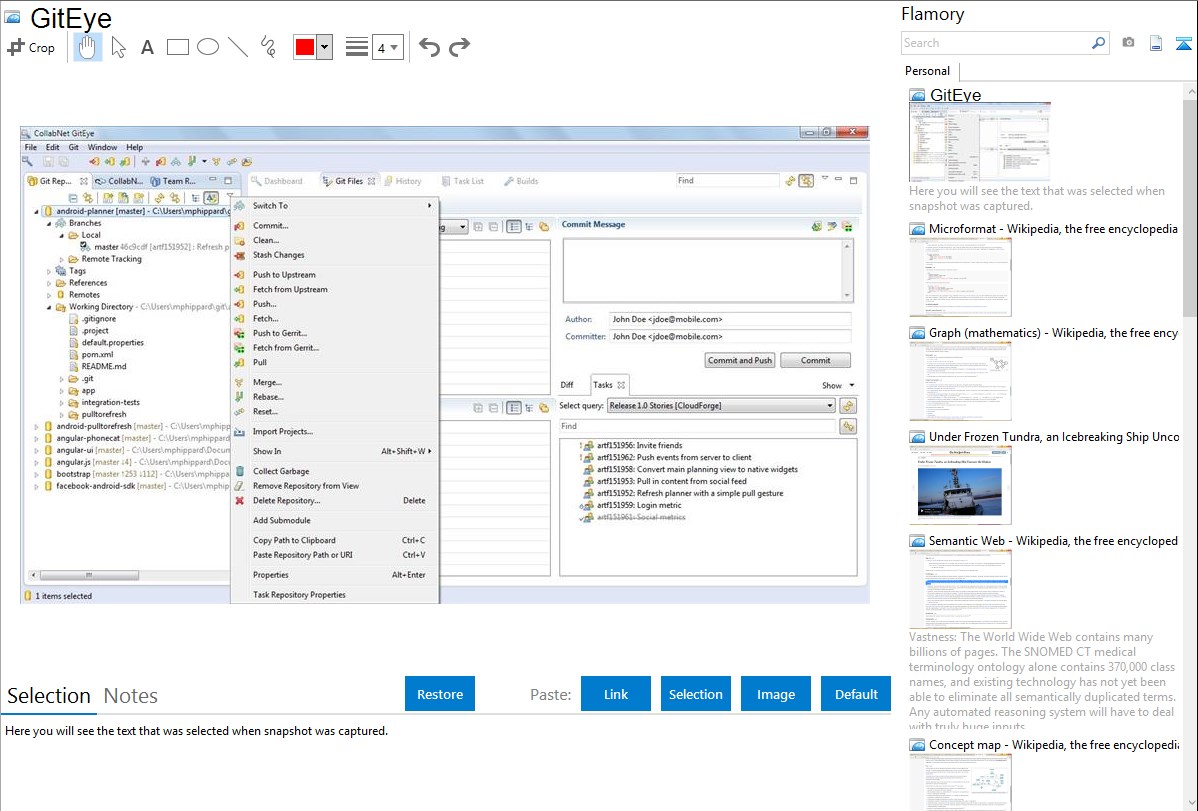
Task: Undo the last annotation
Action: pos(429,47)
